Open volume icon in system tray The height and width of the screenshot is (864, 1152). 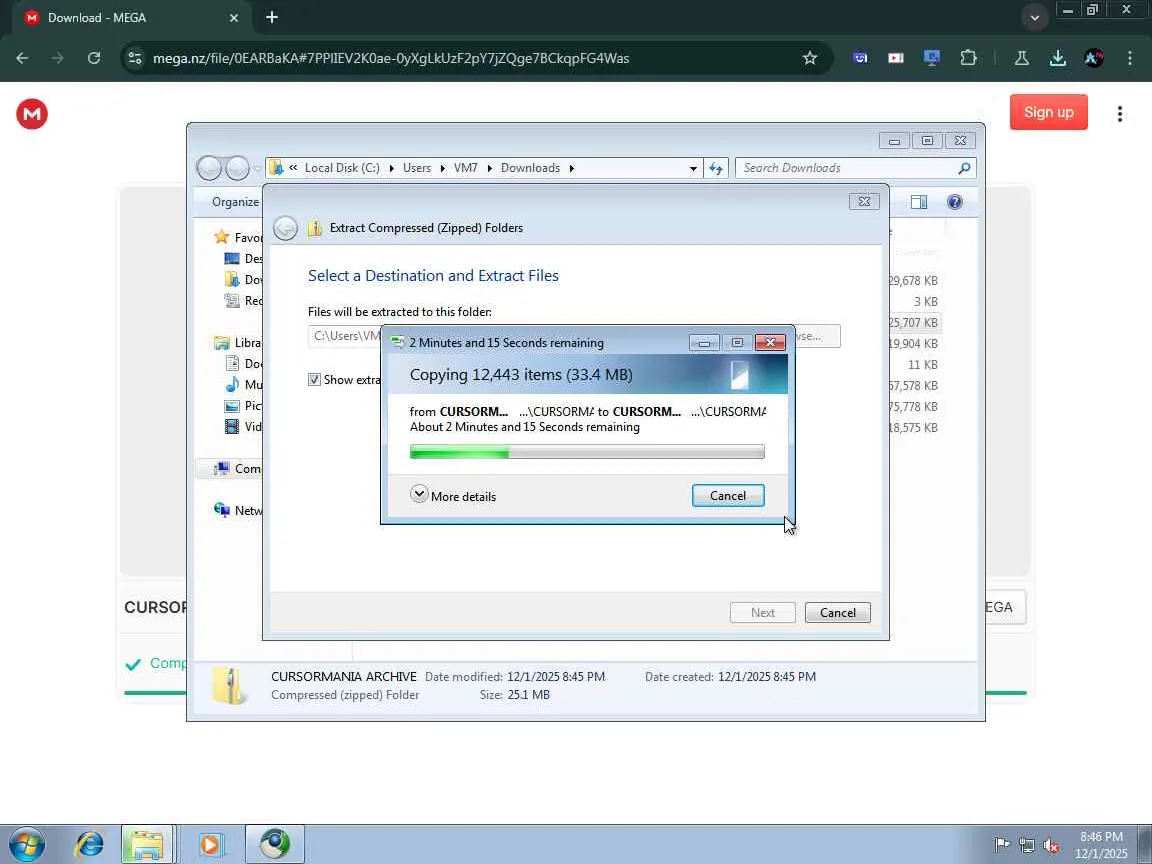tap(1051, 846)
